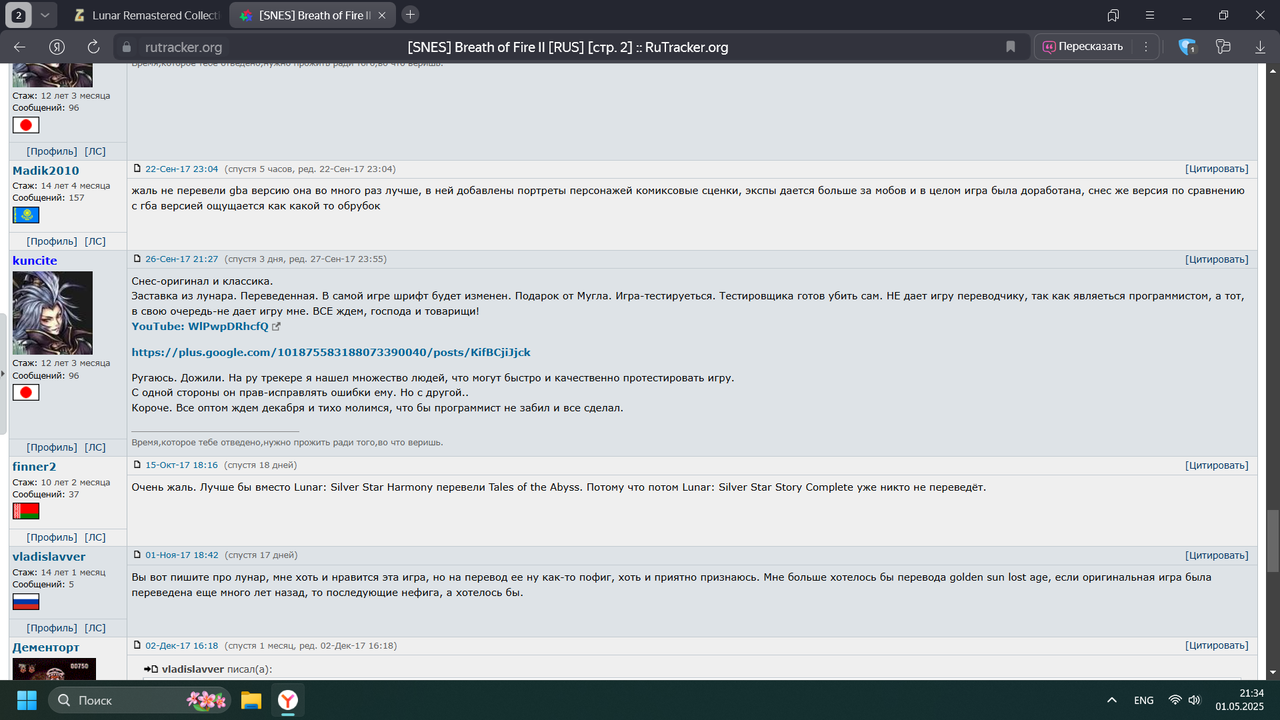The width and height of the screenshot is (1280, 720).
Task: Open the bookmarks panel icon in title bar
Action: (x=1113, y=15)
